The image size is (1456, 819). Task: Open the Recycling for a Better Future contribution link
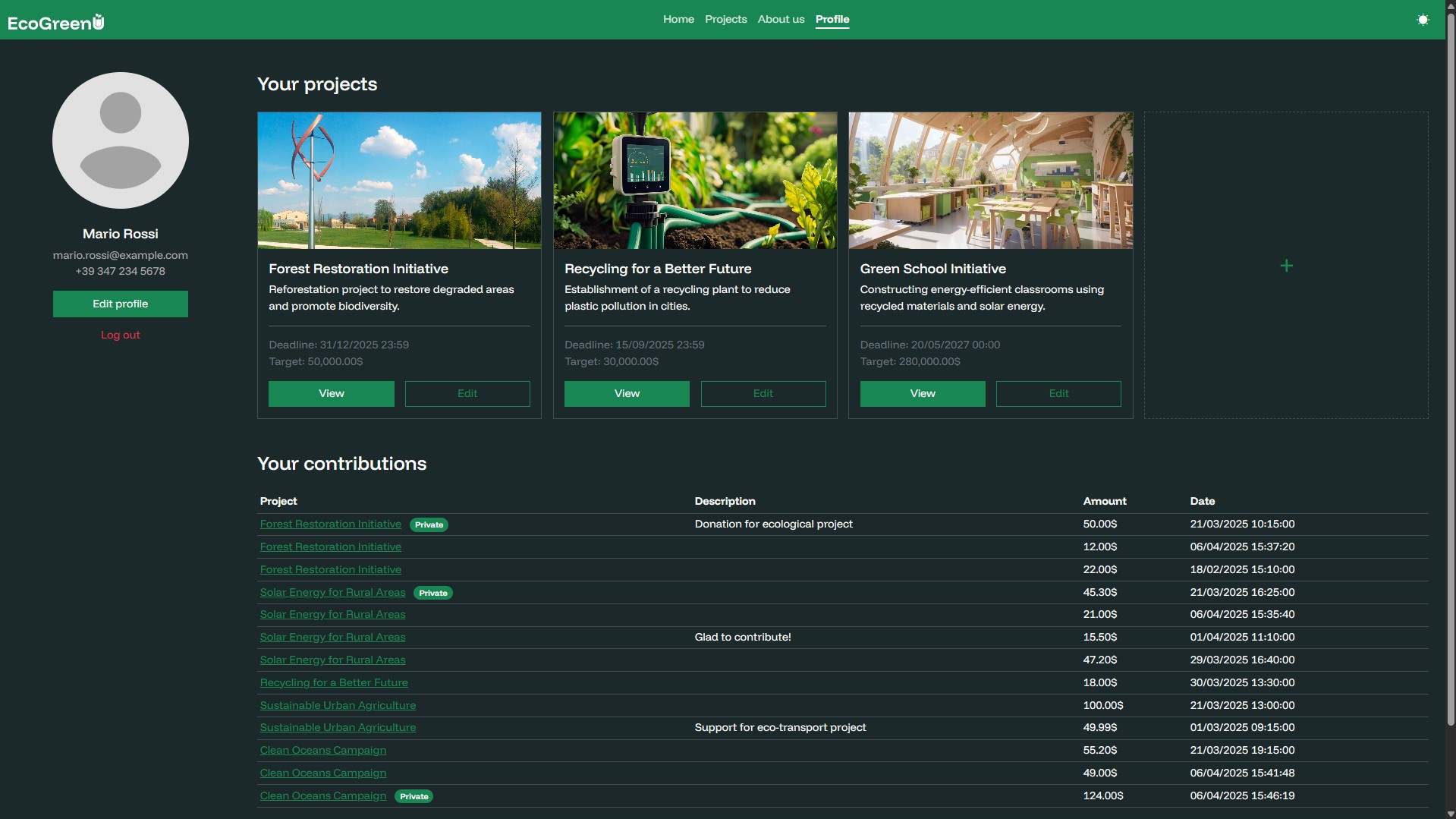click(x=334, y=682)
